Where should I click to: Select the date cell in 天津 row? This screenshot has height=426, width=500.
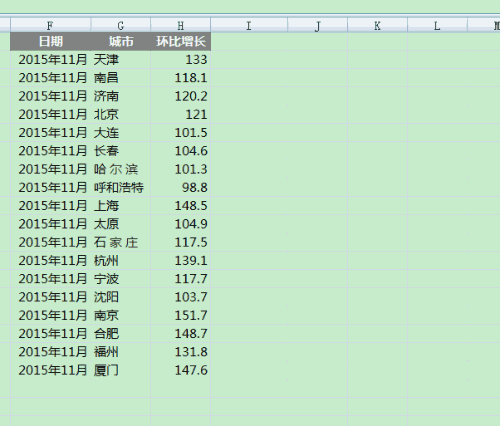coord(50,60)
